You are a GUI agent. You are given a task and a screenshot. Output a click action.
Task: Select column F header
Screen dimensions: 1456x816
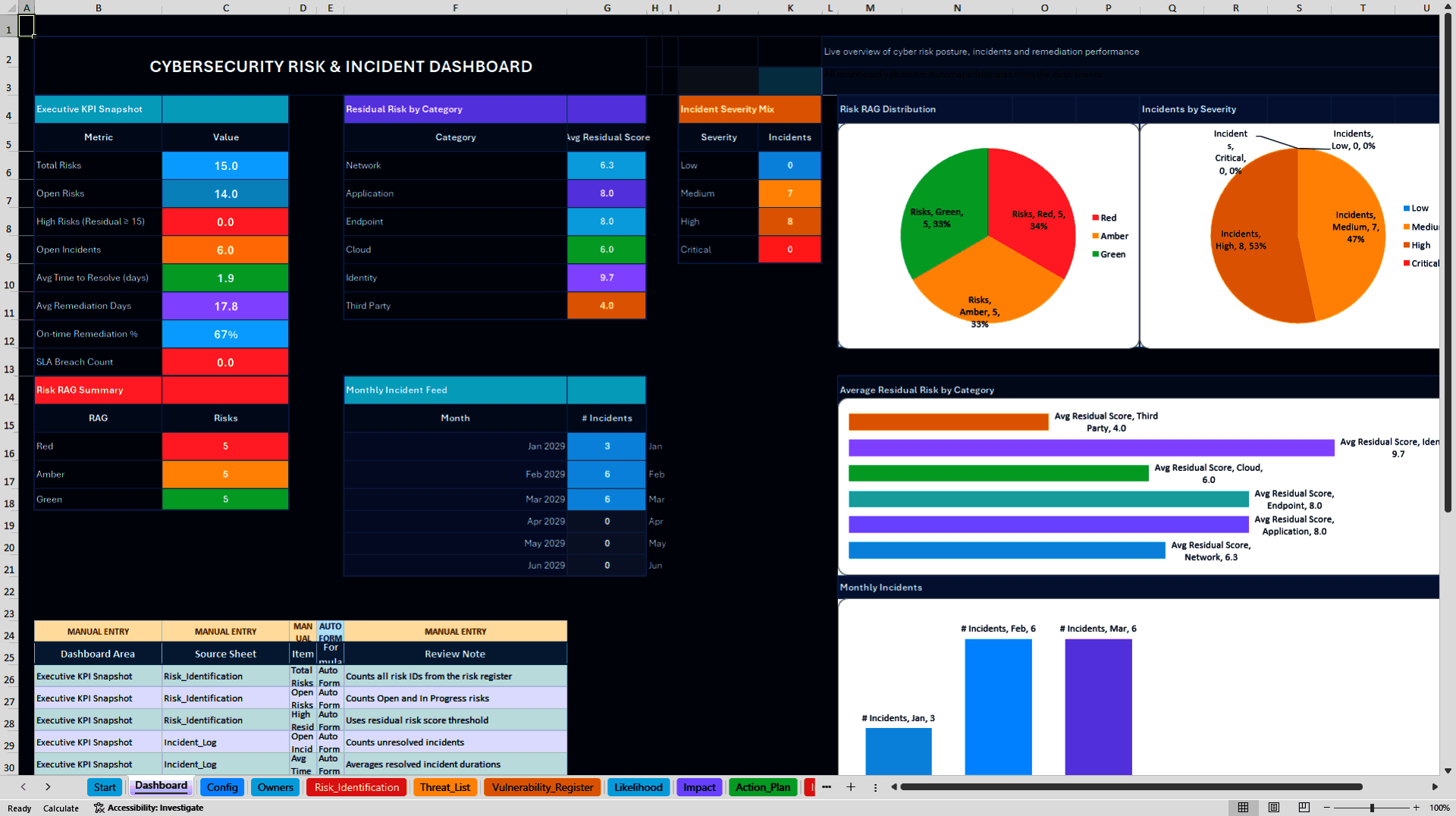[455, 8]
